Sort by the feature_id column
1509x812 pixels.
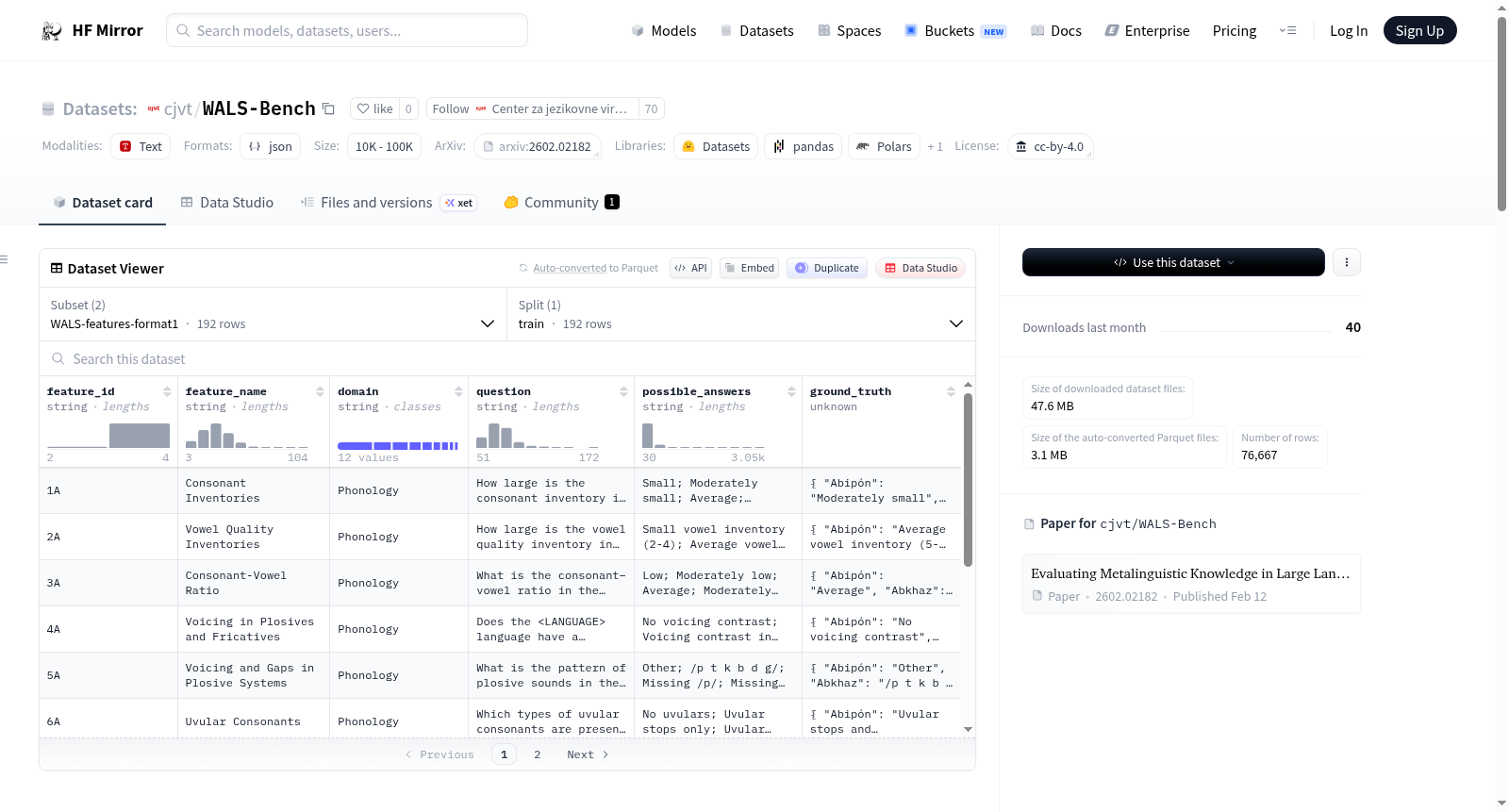tap(167, 391)
